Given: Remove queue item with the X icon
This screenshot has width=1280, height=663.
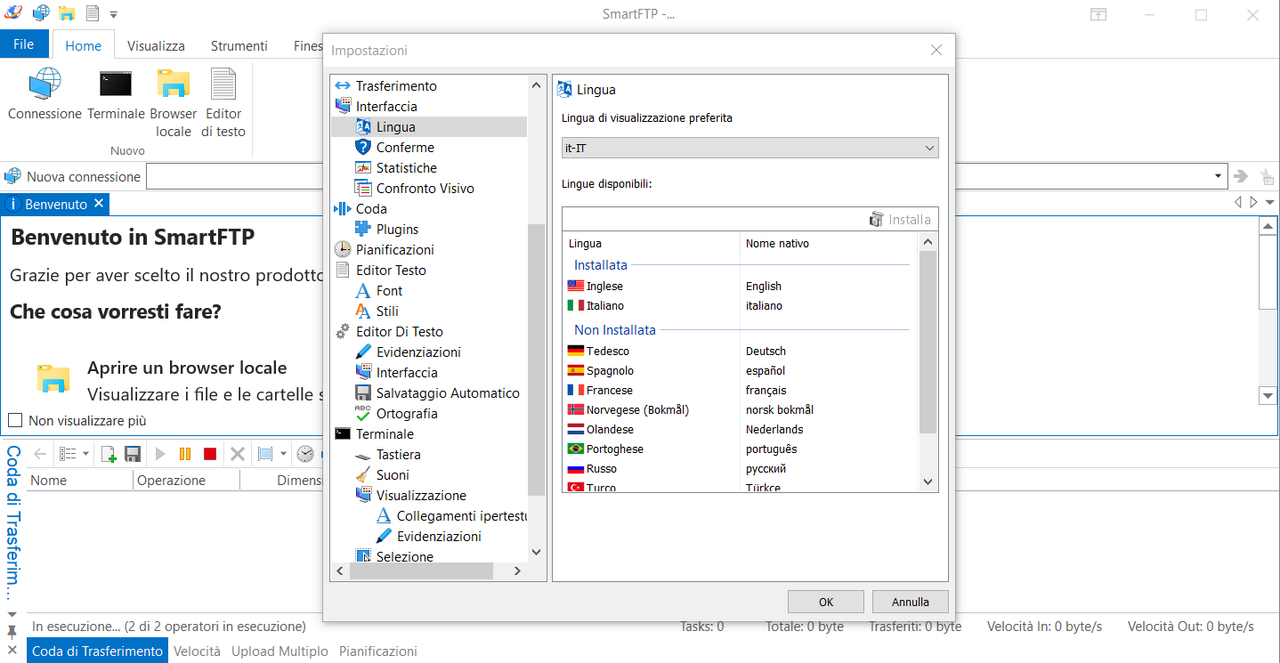Looking at the screenshot, I should tap(238, 454).
